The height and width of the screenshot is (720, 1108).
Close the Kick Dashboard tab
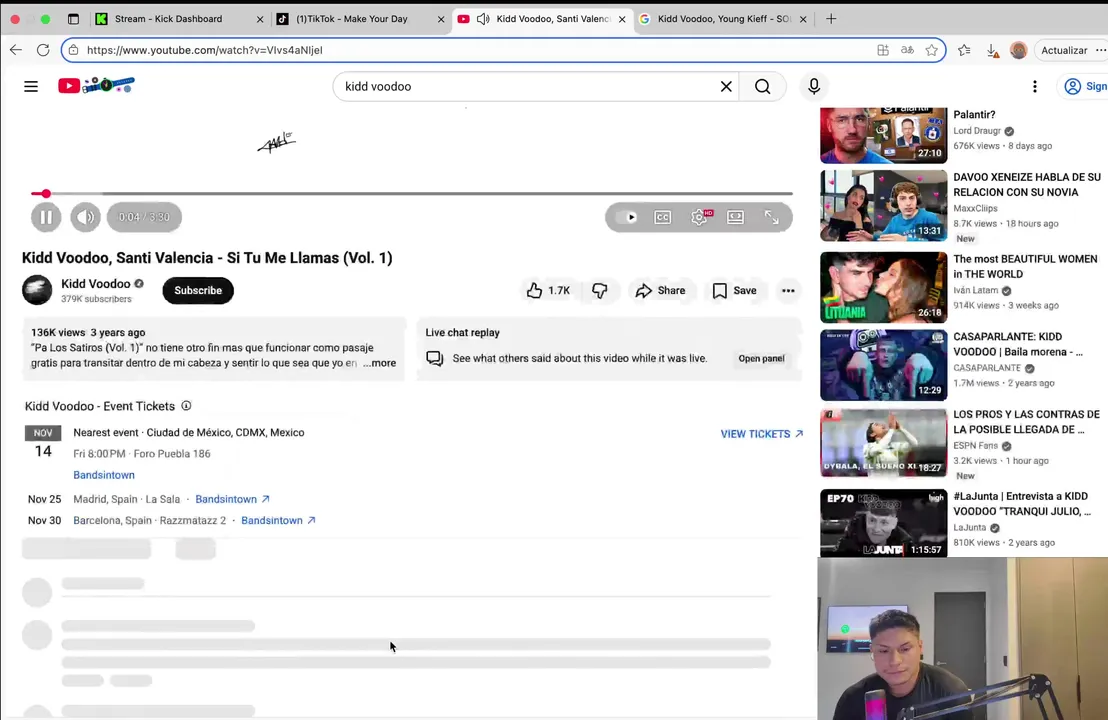(x=259, y=19)
